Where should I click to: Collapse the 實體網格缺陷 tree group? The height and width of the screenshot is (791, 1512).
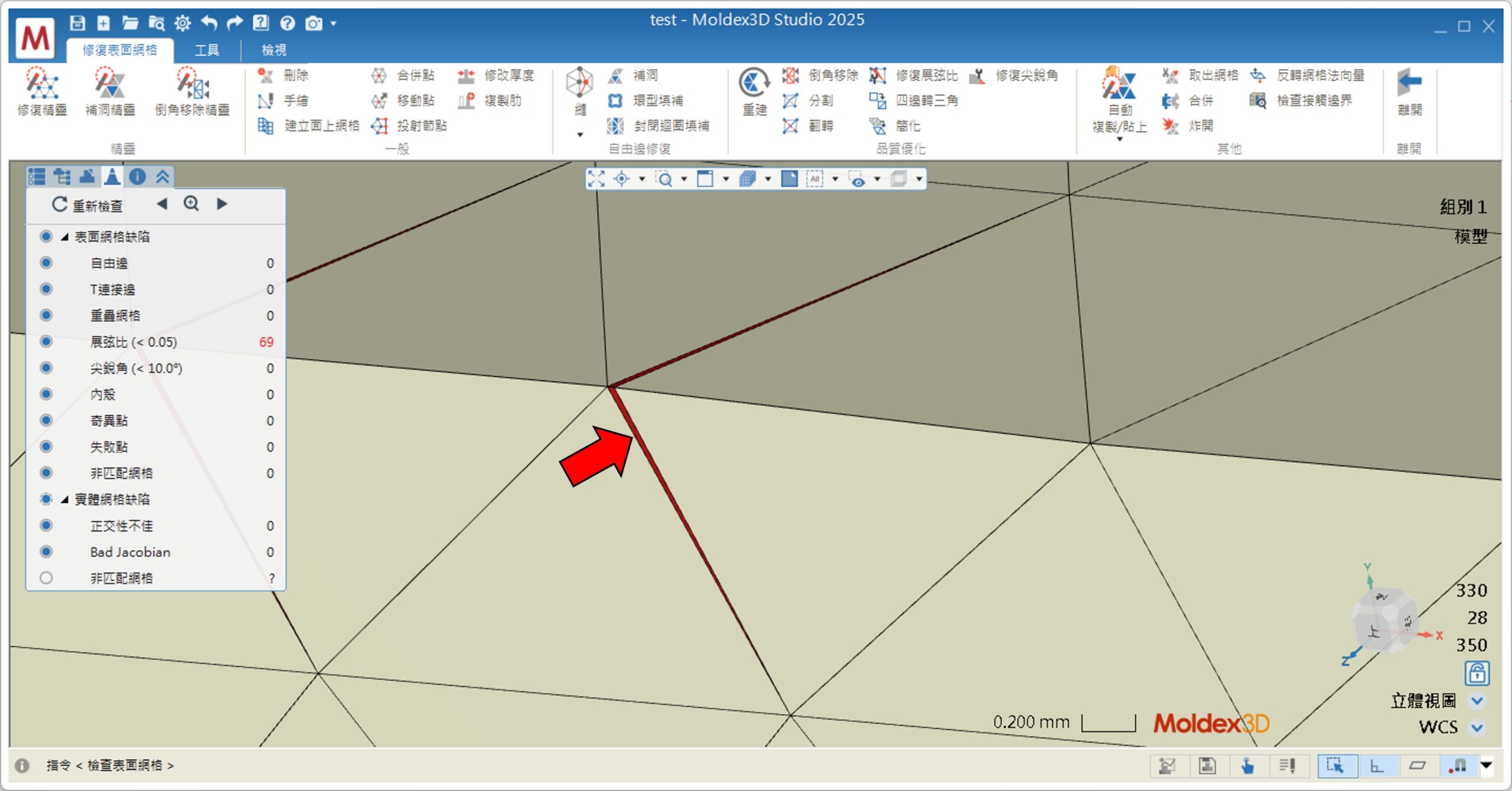click(x=64, y=500)
